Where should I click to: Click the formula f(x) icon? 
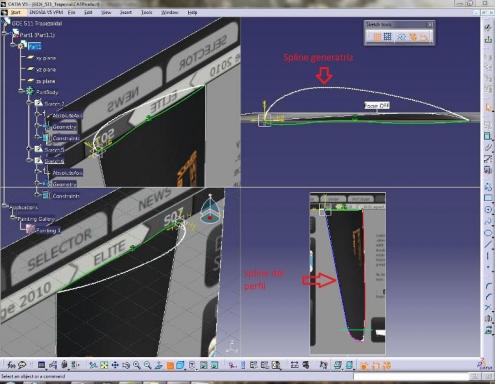[12, 365]
